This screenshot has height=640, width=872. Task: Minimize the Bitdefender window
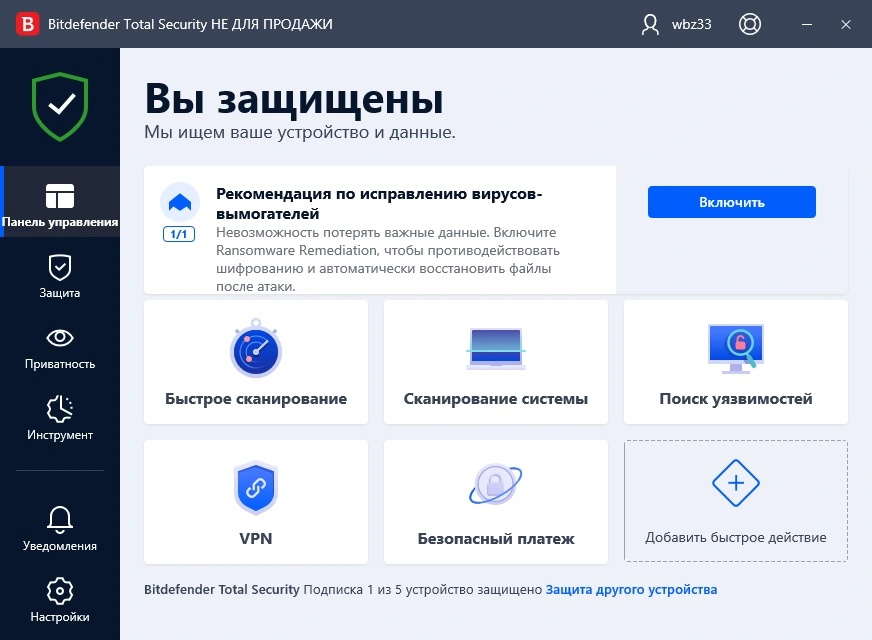point(807,24)
